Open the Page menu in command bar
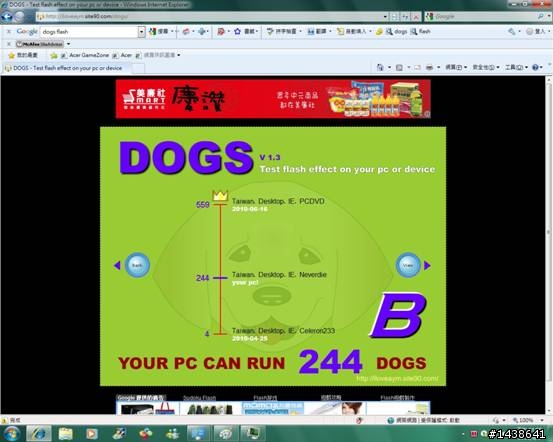553x442 pixels. (456, 67)
